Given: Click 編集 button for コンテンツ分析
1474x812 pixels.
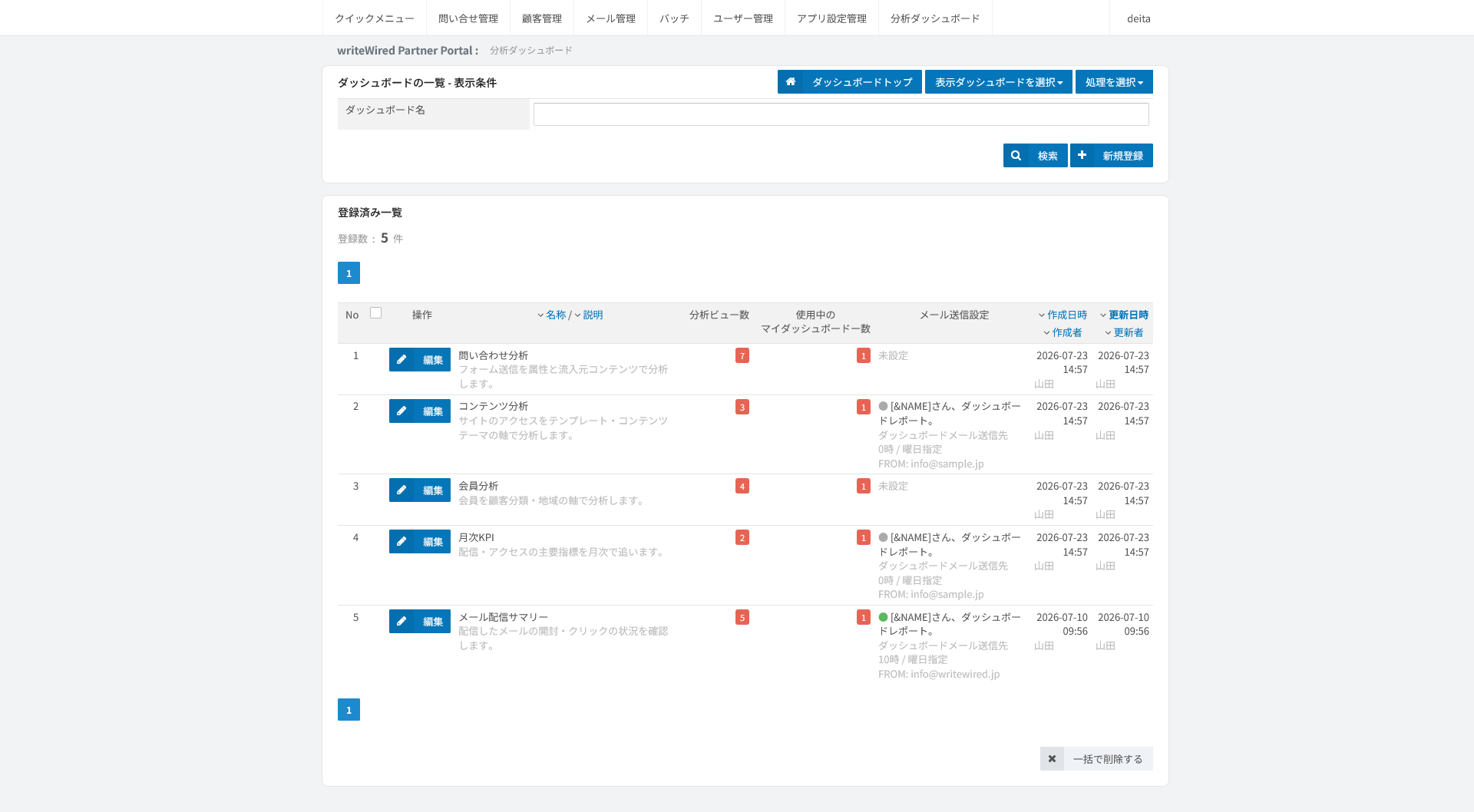Looking at the screenshot, I should tap(420, 411).
